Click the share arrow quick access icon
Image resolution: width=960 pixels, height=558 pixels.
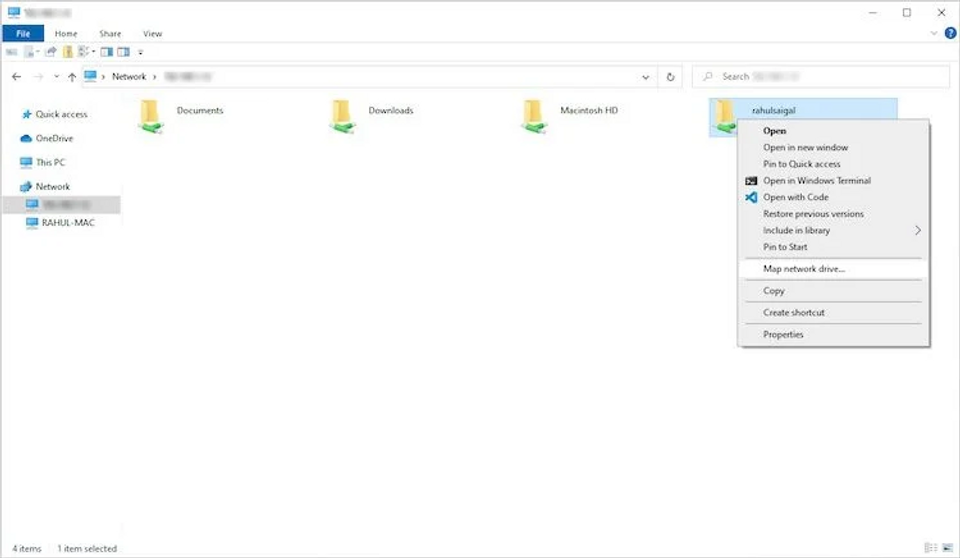pos(51,52)
